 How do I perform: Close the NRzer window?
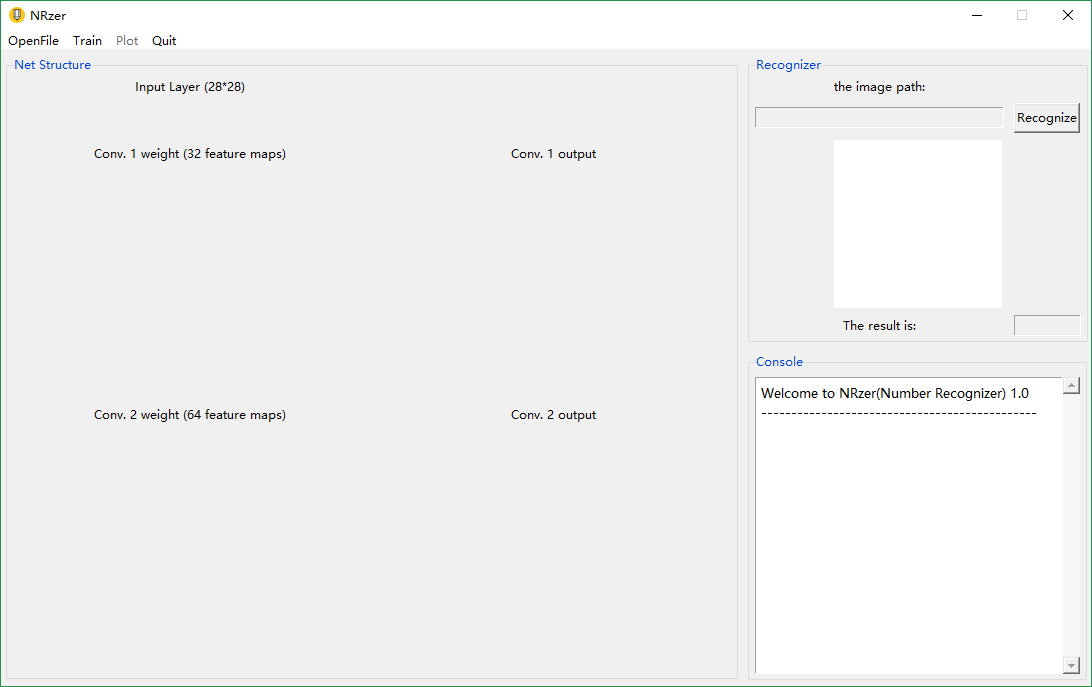[1067, 15]
